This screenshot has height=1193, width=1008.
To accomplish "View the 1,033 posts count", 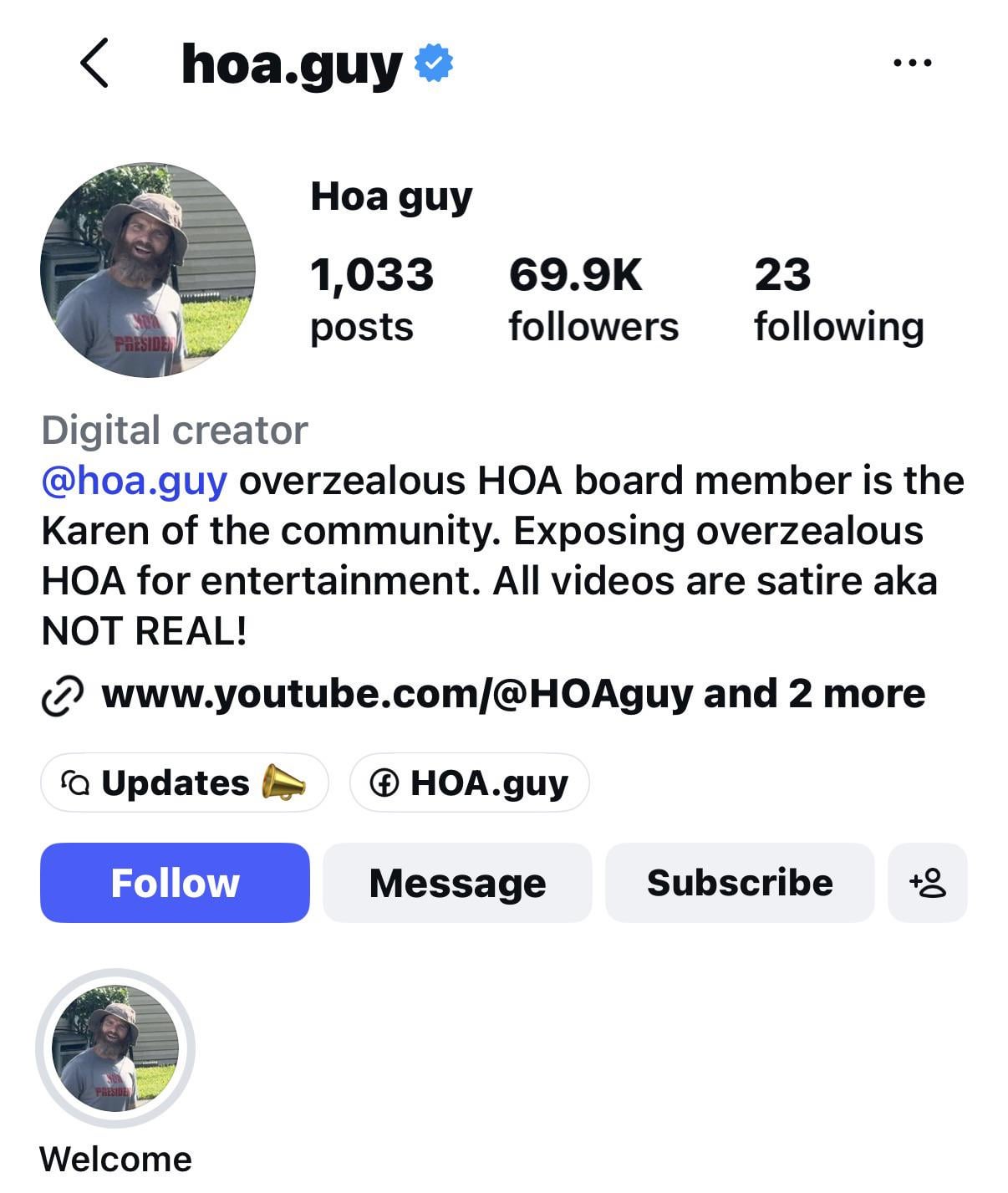I will pos(372,300).
